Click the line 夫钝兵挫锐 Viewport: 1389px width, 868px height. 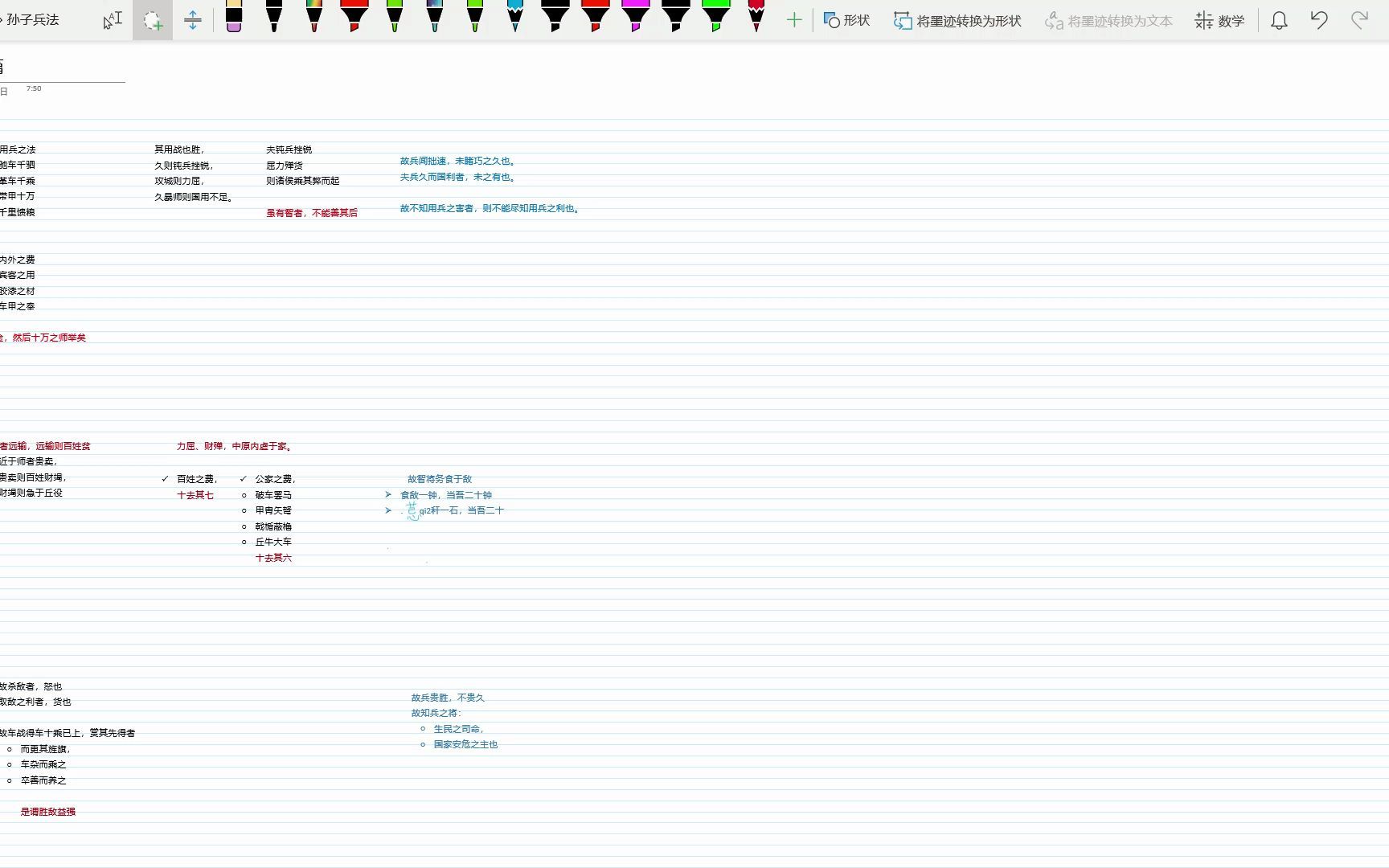(x=289, y=149)
